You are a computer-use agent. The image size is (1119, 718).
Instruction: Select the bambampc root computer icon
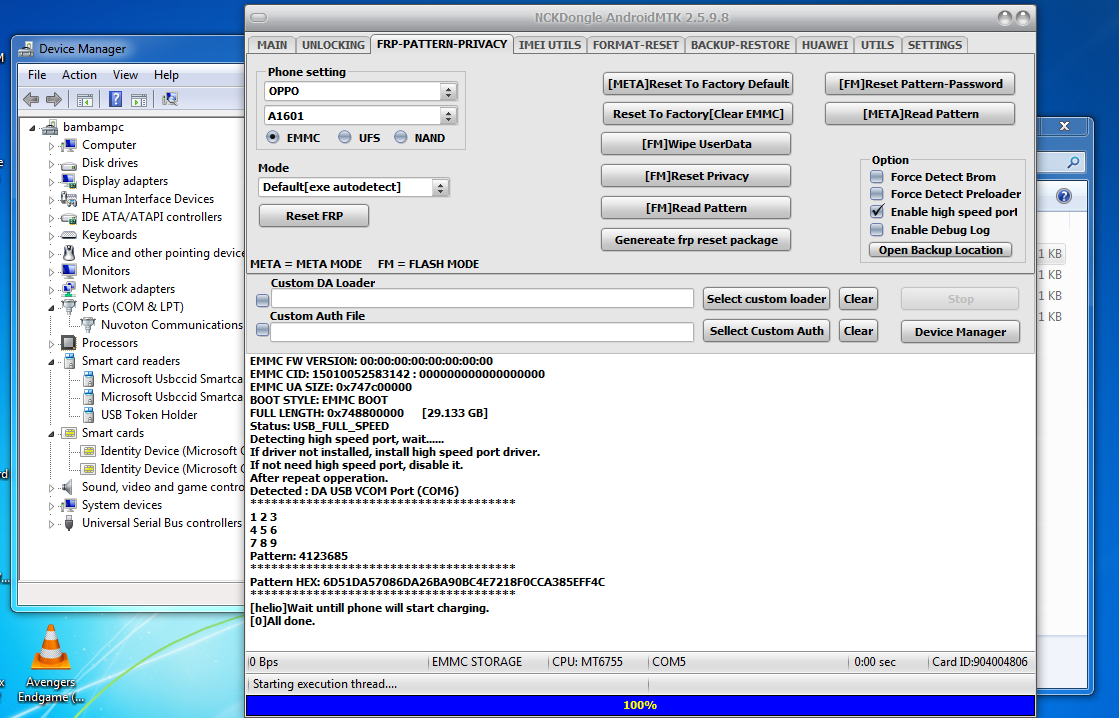point(50,127)
